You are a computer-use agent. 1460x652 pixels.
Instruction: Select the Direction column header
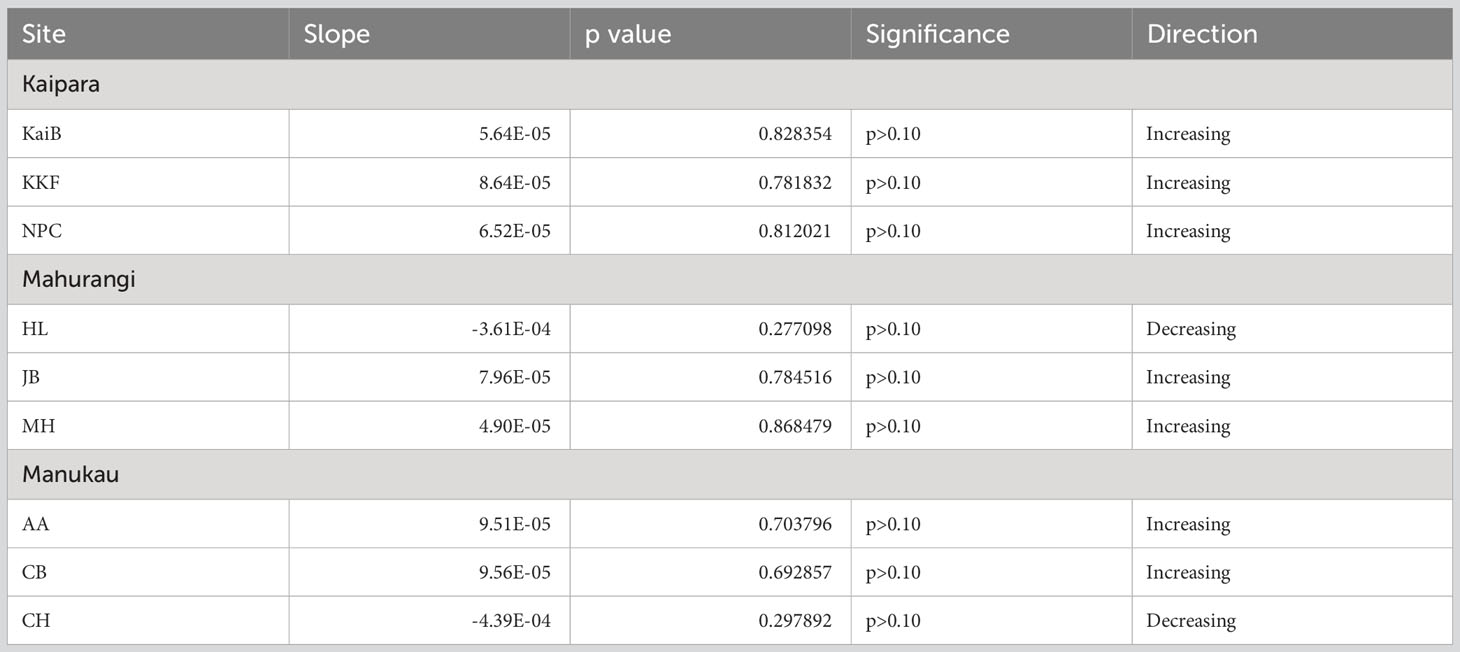pos(1292,34)
